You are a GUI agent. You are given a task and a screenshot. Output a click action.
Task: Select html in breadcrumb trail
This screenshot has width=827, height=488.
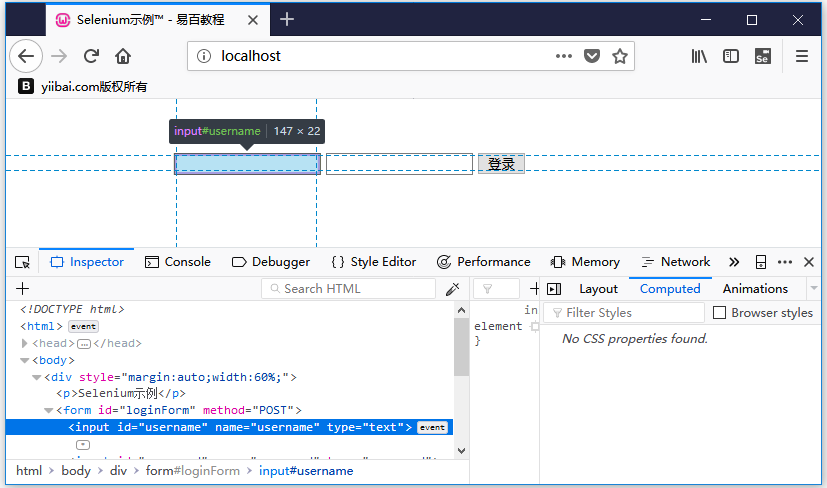(x=29, y=471)
